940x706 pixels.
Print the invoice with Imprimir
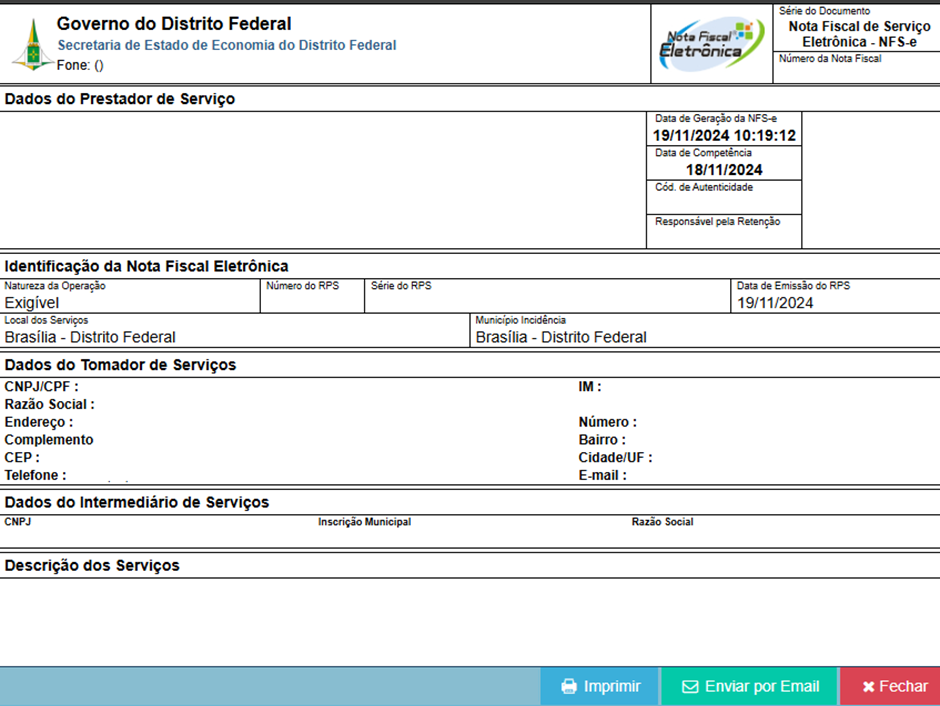[x=600, y=687]
